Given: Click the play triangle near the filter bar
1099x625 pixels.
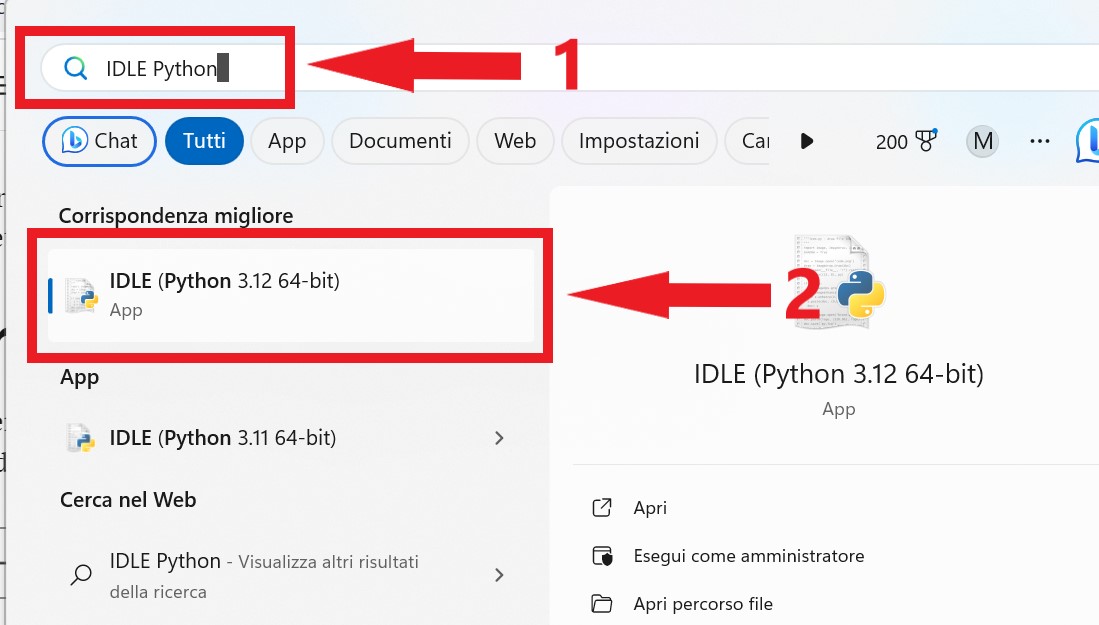Looking at the screenshot, I should click(x=807, y=141).
